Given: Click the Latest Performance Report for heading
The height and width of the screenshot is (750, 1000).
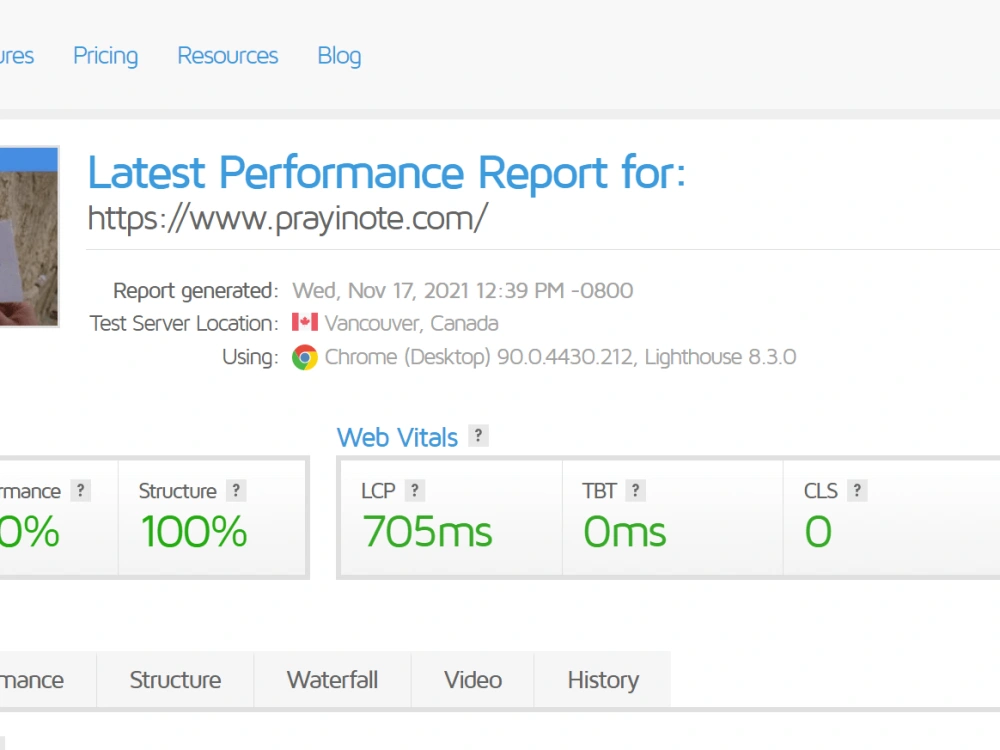Looking at the screenshot, I should 386,173.
